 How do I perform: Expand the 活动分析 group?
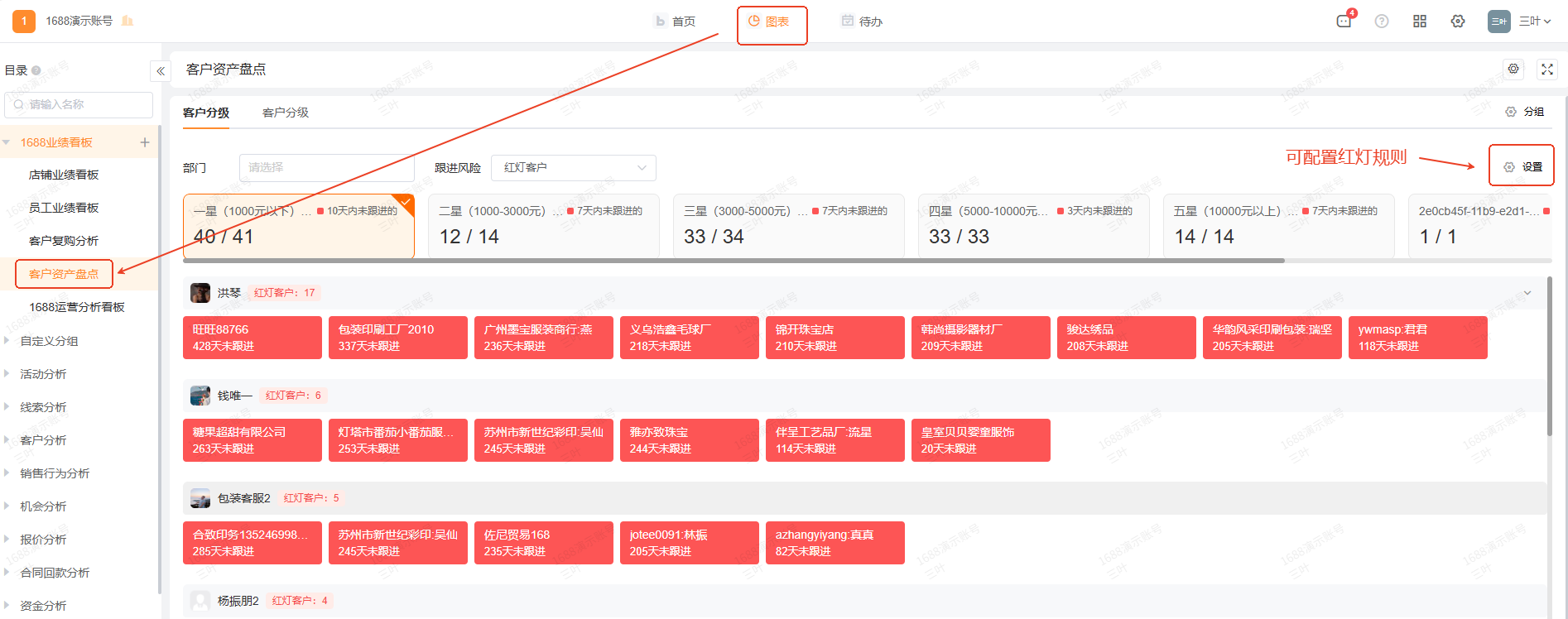pos(7,373)
